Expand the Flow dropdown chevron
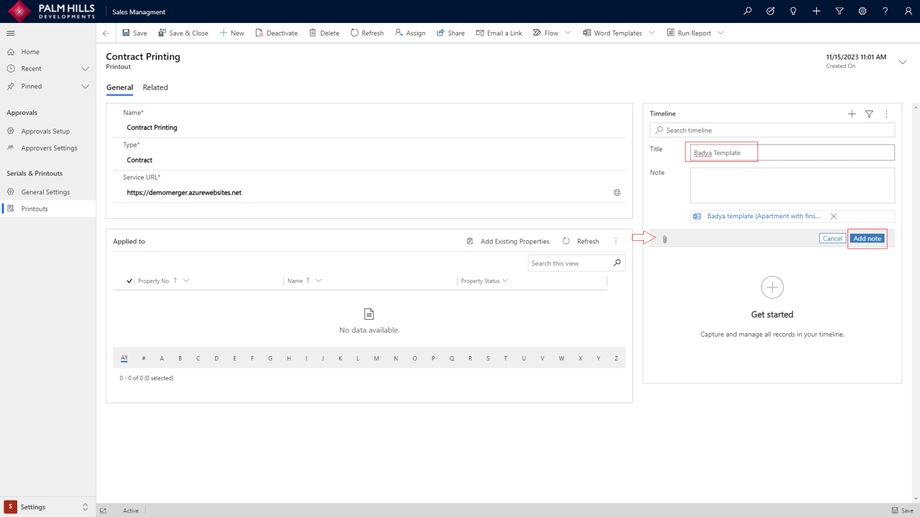Viewport: 920px width, 517px height. 567,33
